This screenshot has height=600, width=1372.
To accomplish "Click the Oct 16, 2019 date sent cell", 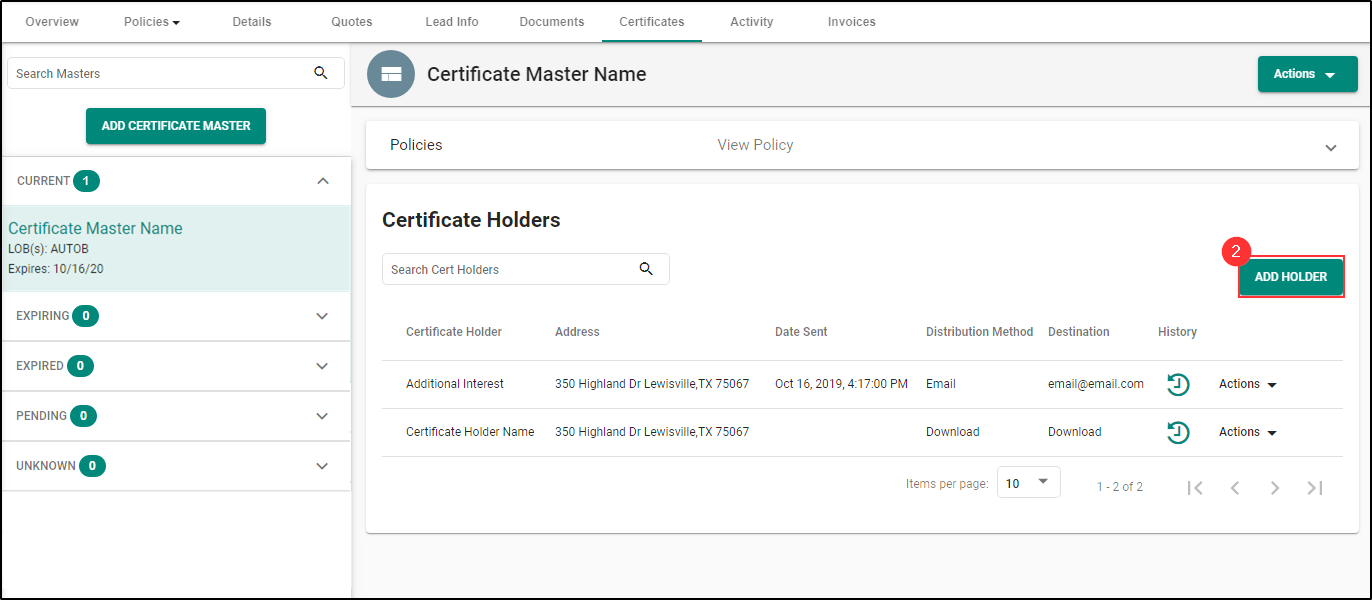I will (841, 384).
